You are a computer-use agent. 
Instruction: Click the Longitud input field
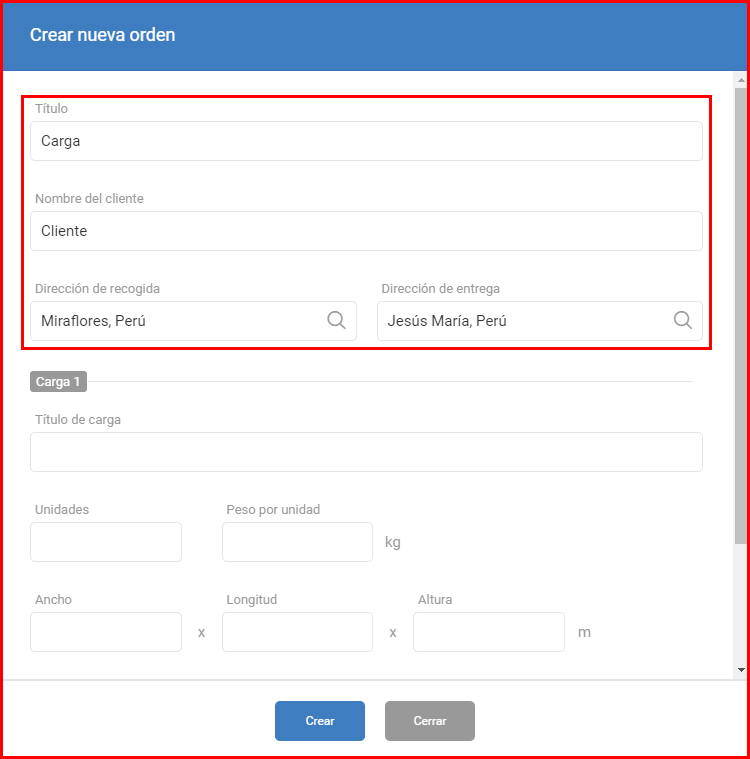(297, 632)
